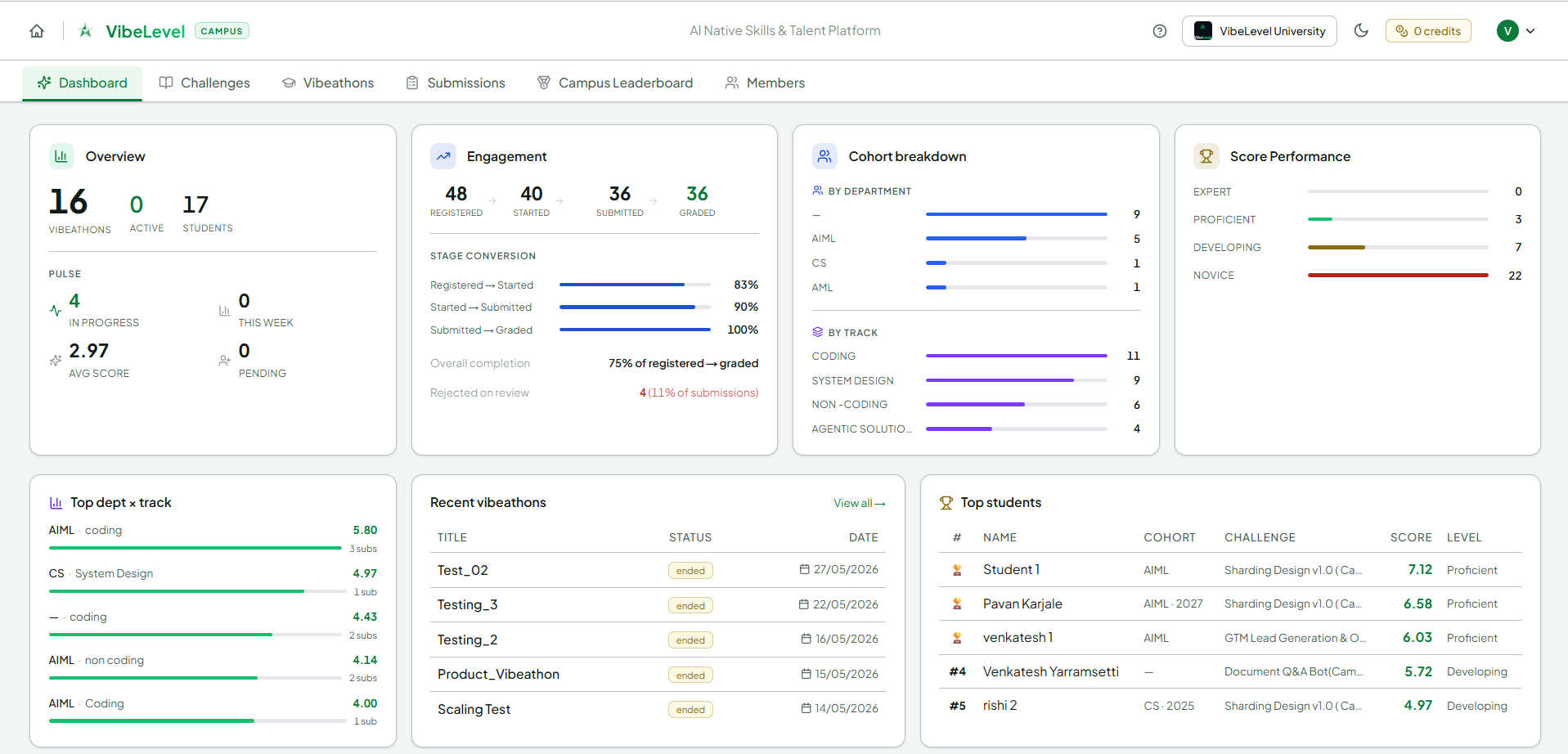Switch to the Challenges tab

(x=204, y=83)
